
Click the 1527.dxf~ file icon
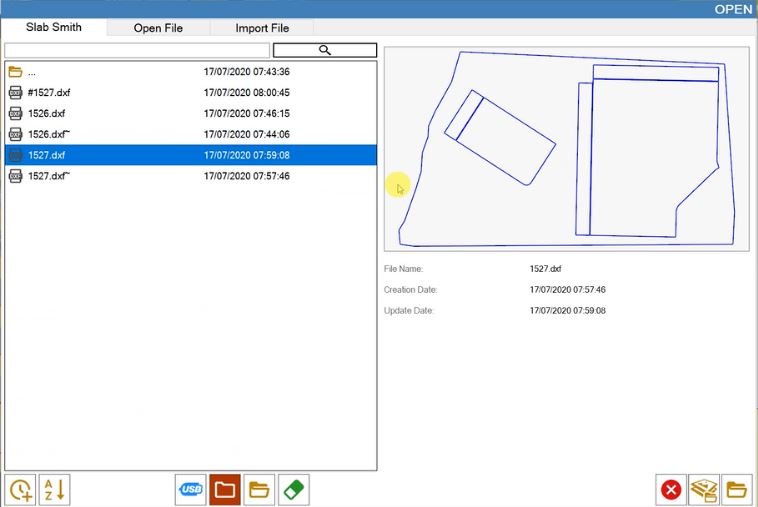click(15, 176)
